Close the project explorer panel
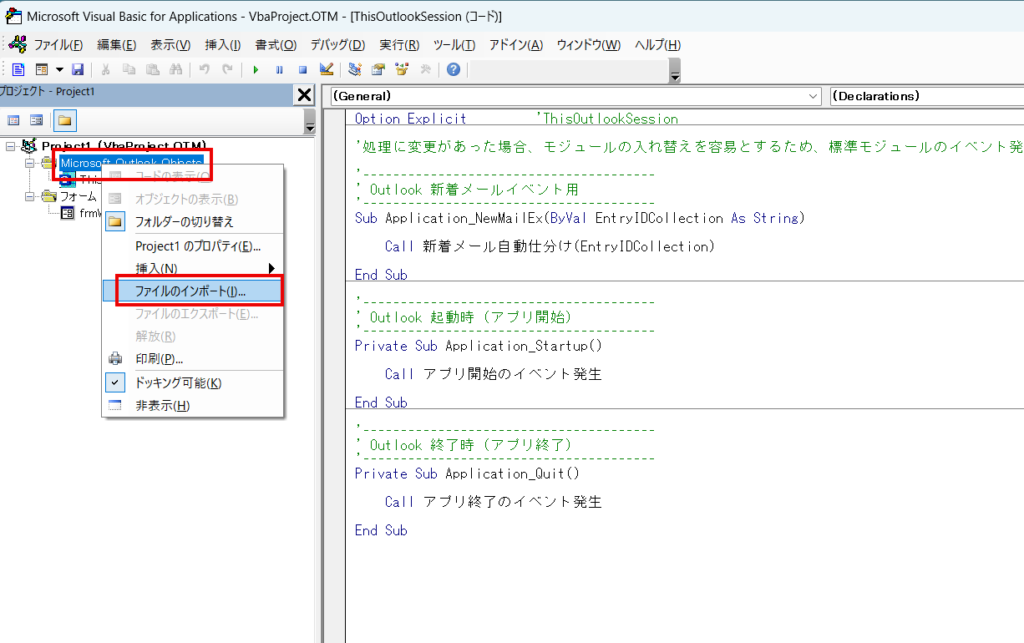Image resolution: width=1024 pixels, height=643 pixels. pyautogui.click(x=305, y=94)
